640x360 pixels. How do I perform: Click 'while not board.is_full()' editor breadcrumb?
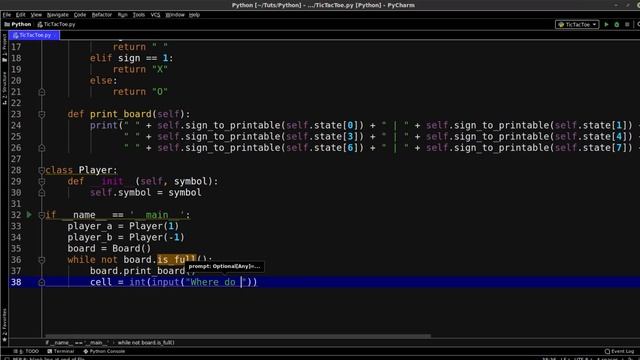(146, 342)
